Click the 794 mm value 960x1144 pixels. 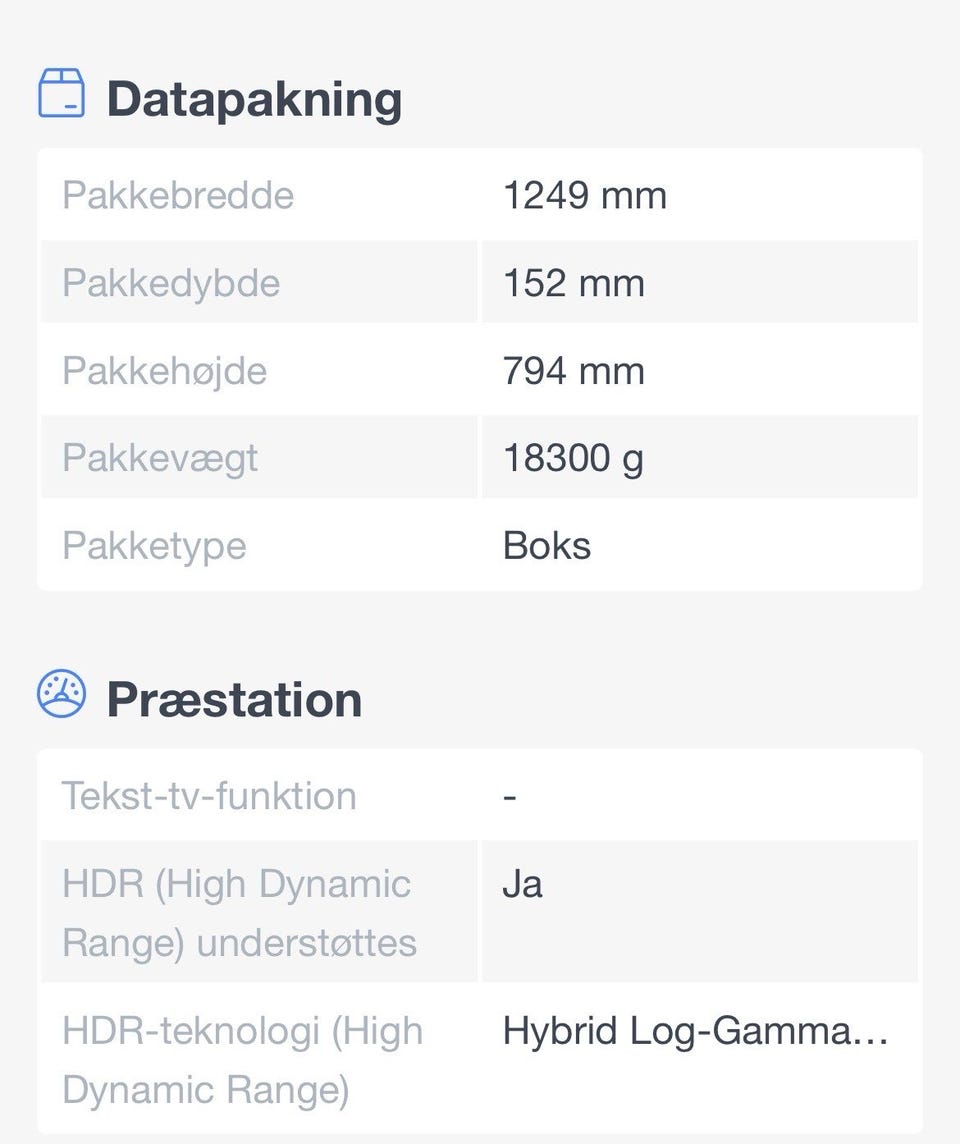573,371
